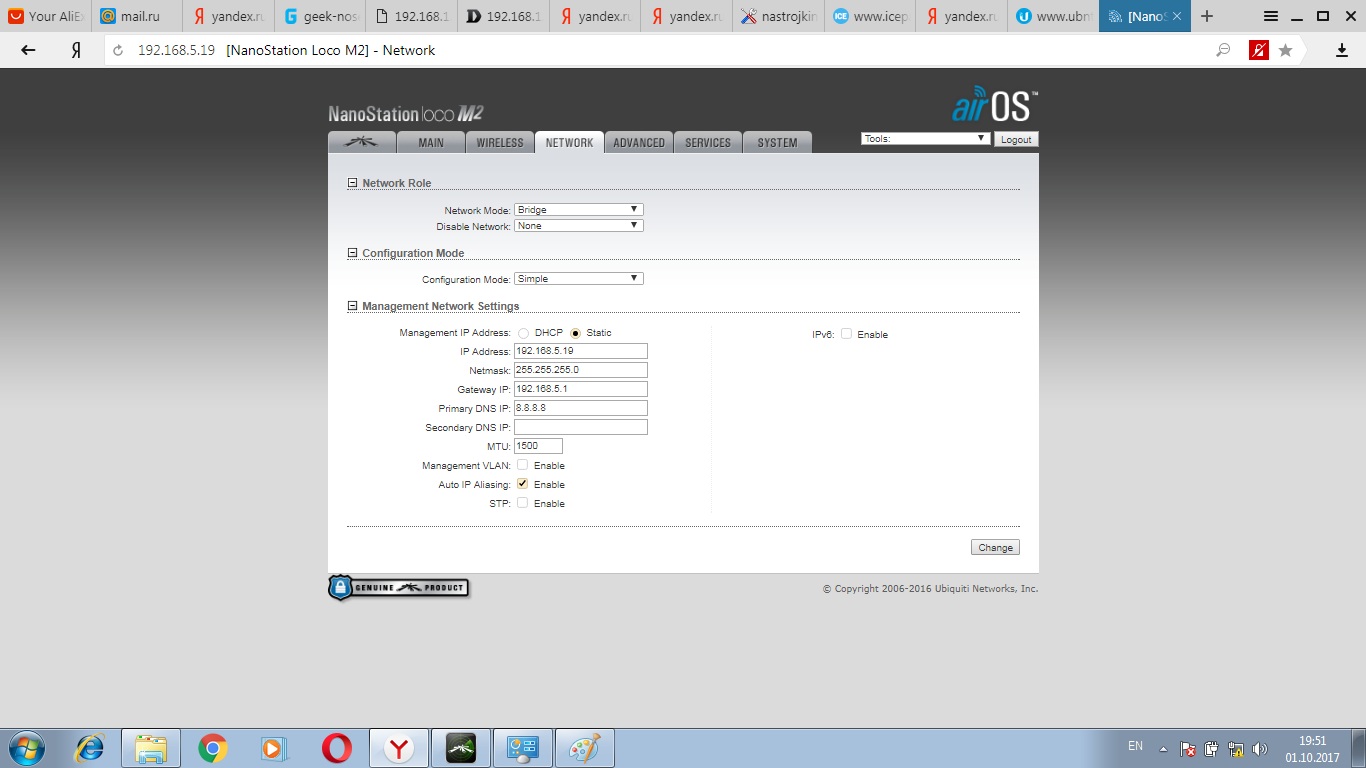Click the address bar search magnifier icon
Screen dimensions: 1366x768
[1222, 50]
